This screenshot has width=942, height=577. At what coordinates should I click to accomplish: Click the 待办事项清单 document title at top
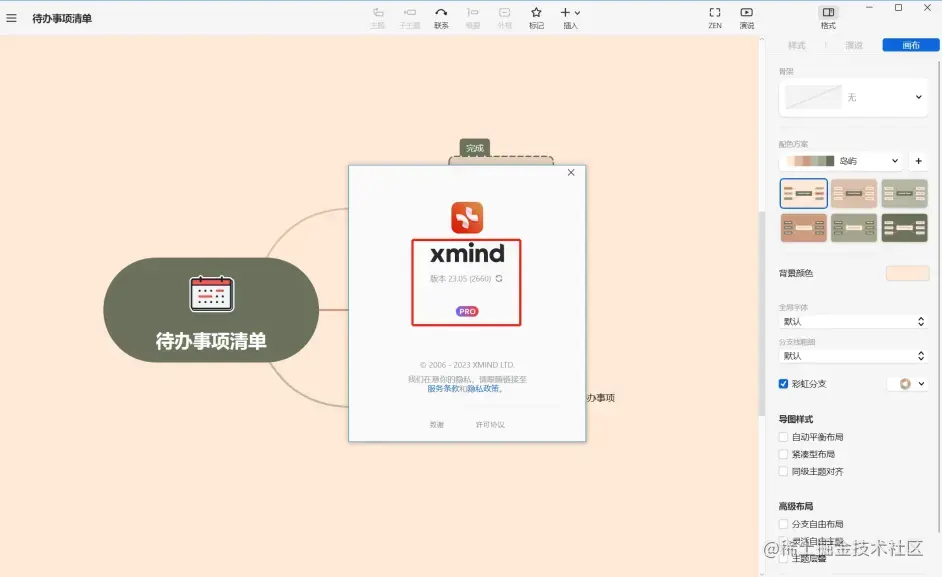pos(62,19)
